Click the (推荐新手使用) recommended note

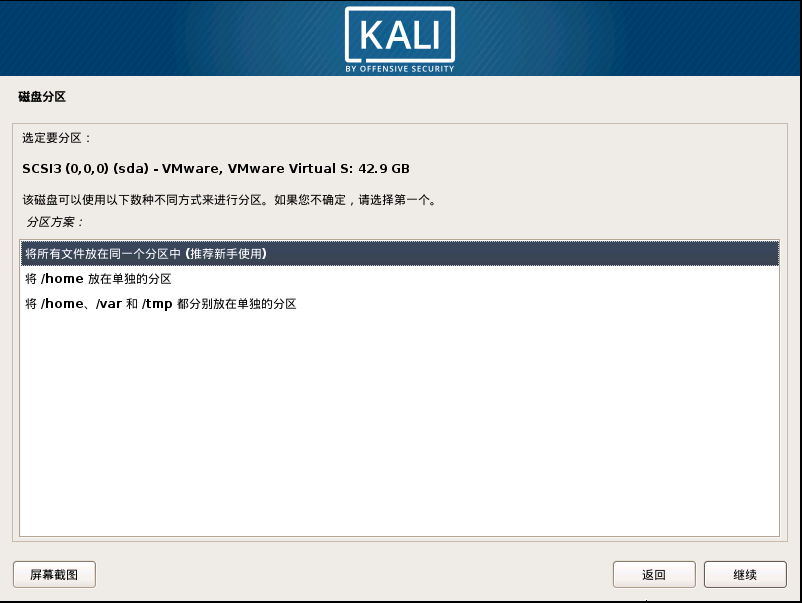[x=226, y=254]
